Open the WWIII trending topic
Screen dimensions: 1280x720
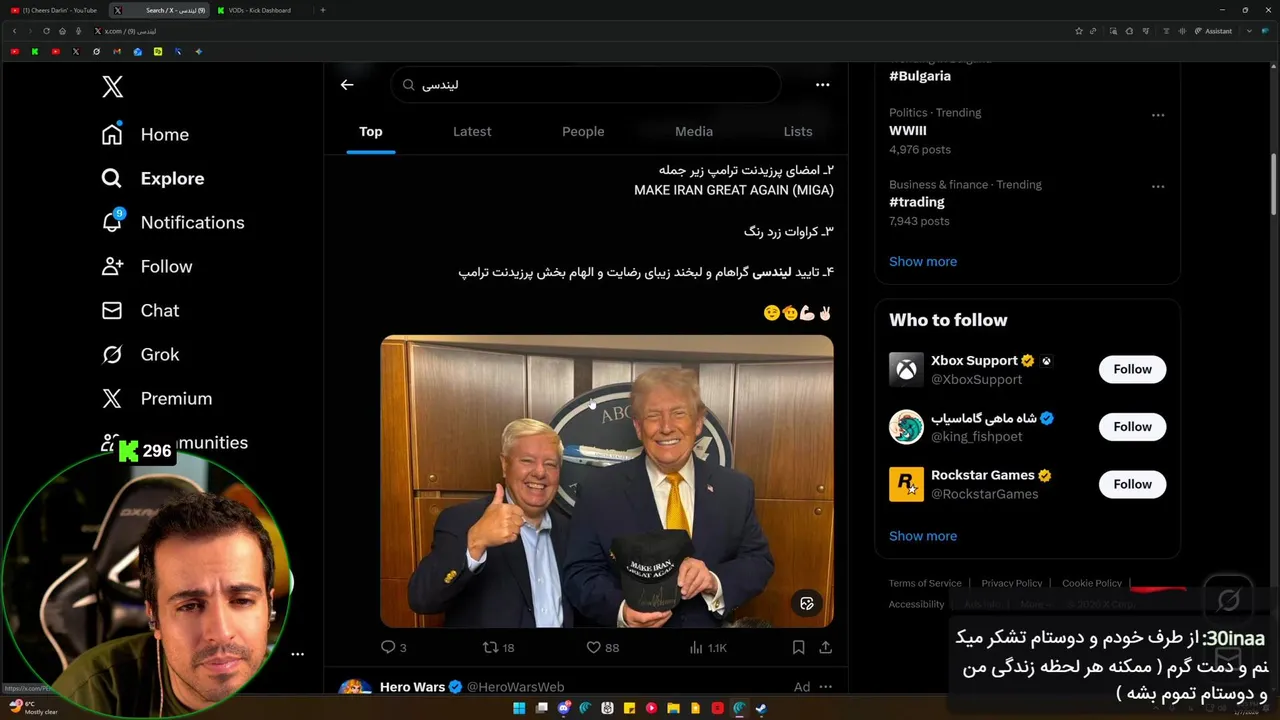pos(908,131)
